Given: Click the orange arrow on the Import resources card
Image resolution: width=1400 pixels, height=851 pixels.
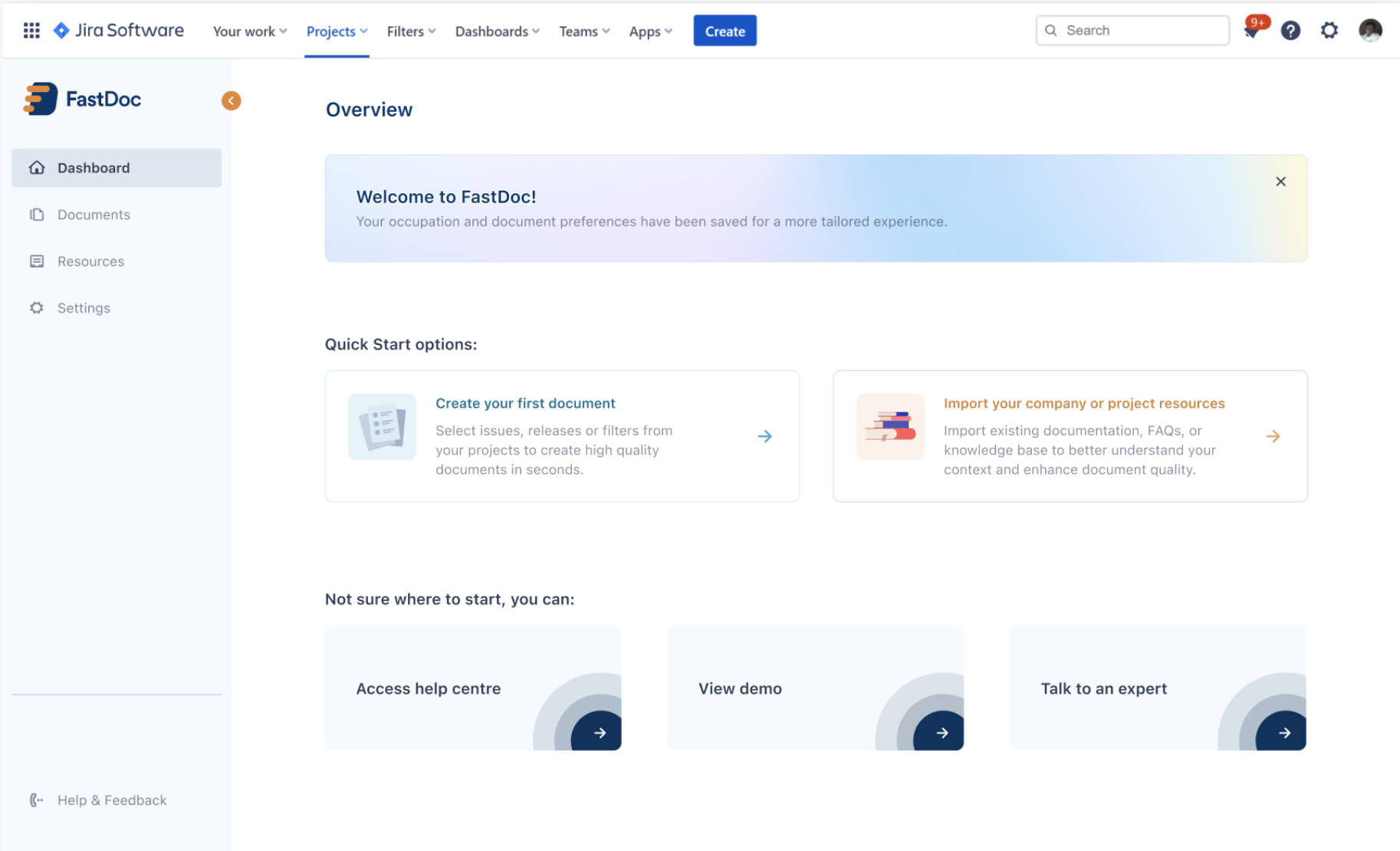Looking at the screenshot, I should pos(1273,436).
